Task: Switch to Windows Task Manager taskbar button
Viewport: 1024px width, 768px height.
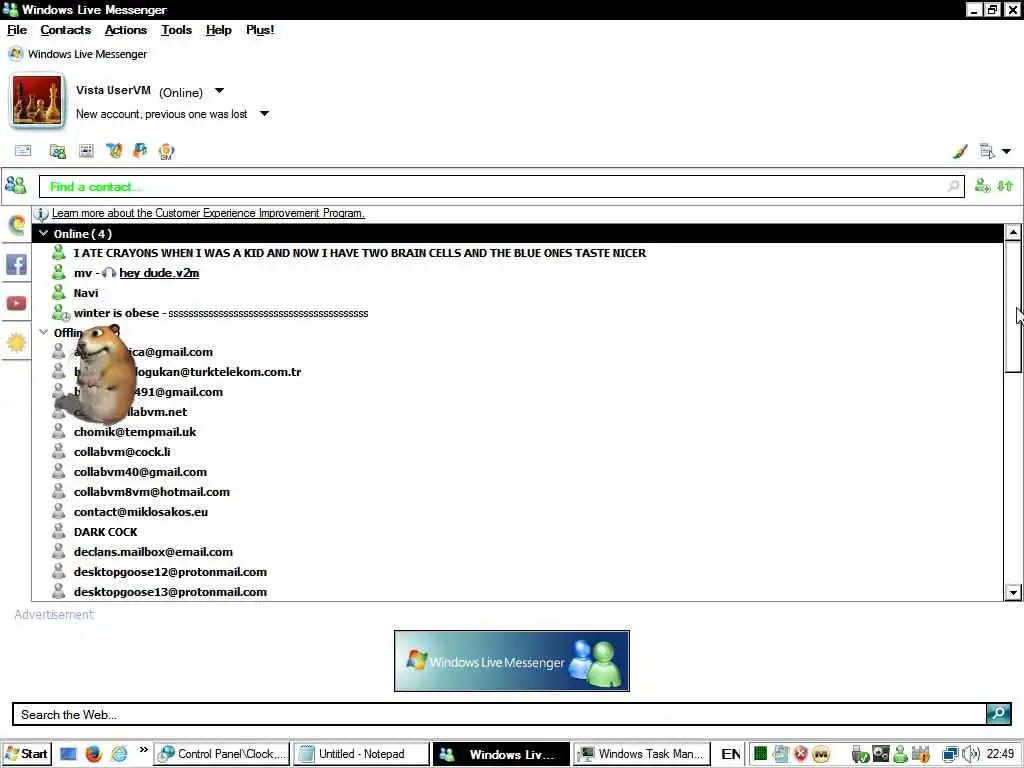Action: pos(641,754)
